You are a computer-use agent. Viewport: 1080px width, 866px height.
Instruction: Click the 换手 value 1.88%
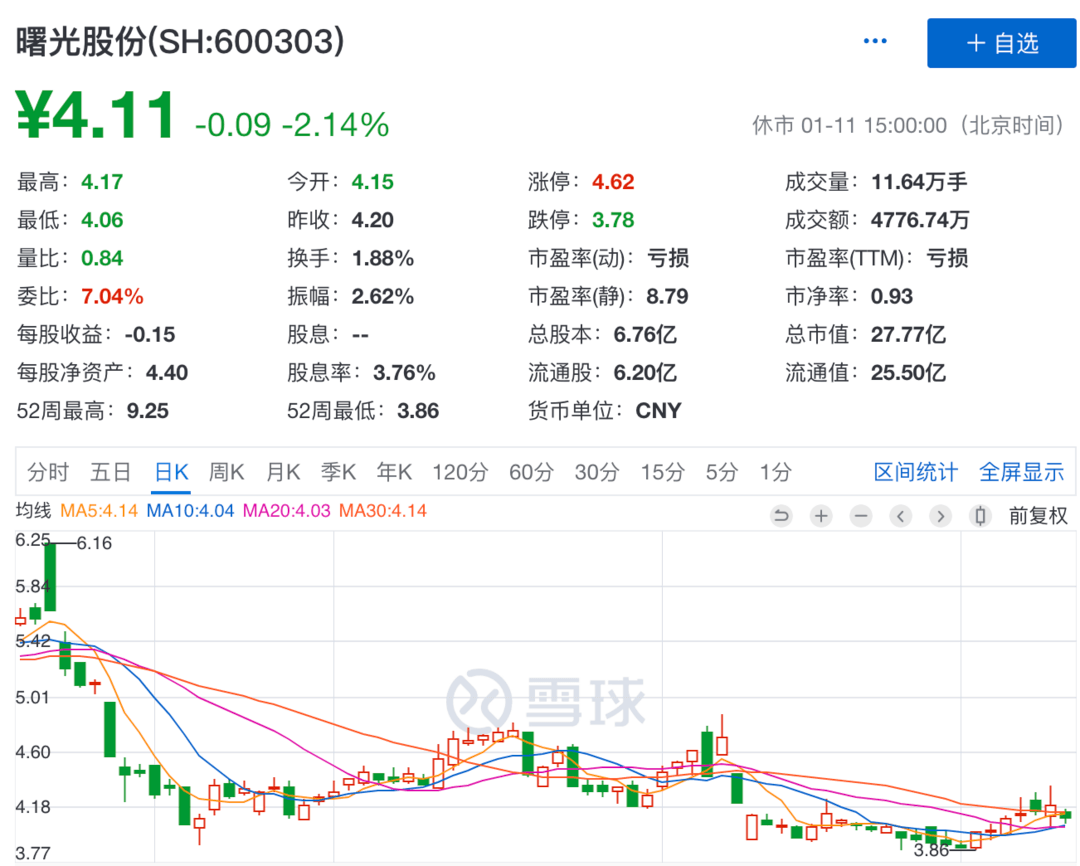[383, 258]
